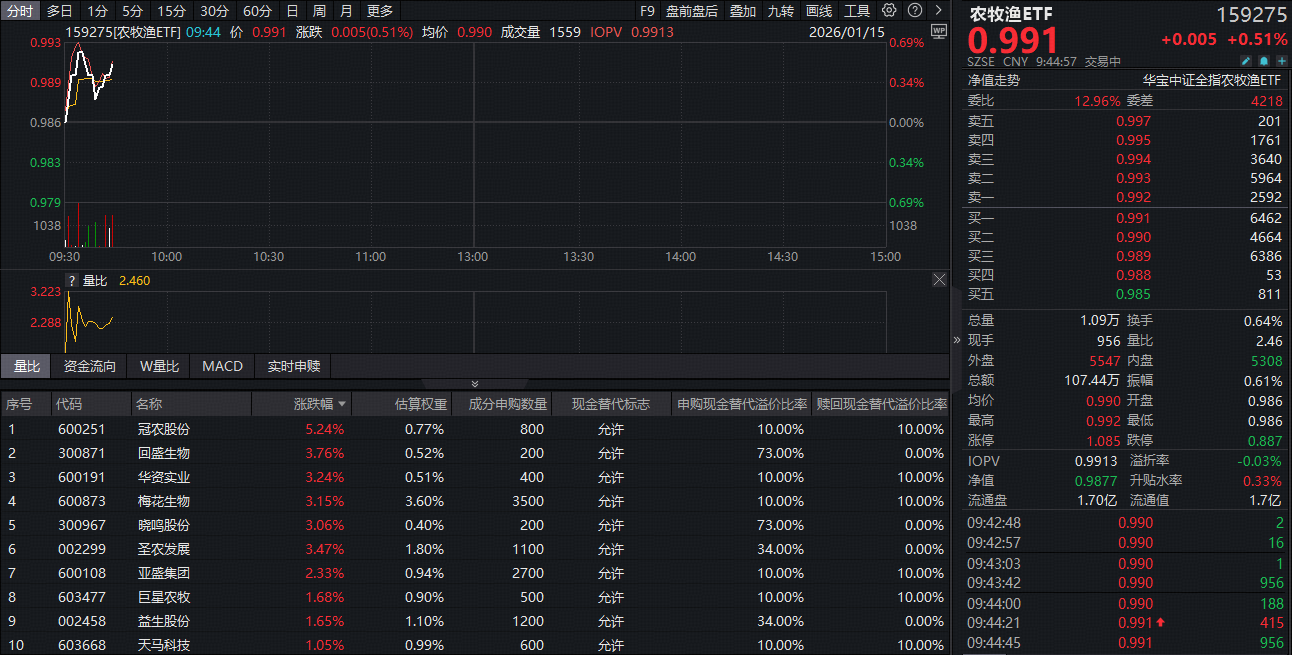The width and height of the screenshot is (1292, 655).
Task: Switch to the 资金流向 tab
Action: coord(90,366)
